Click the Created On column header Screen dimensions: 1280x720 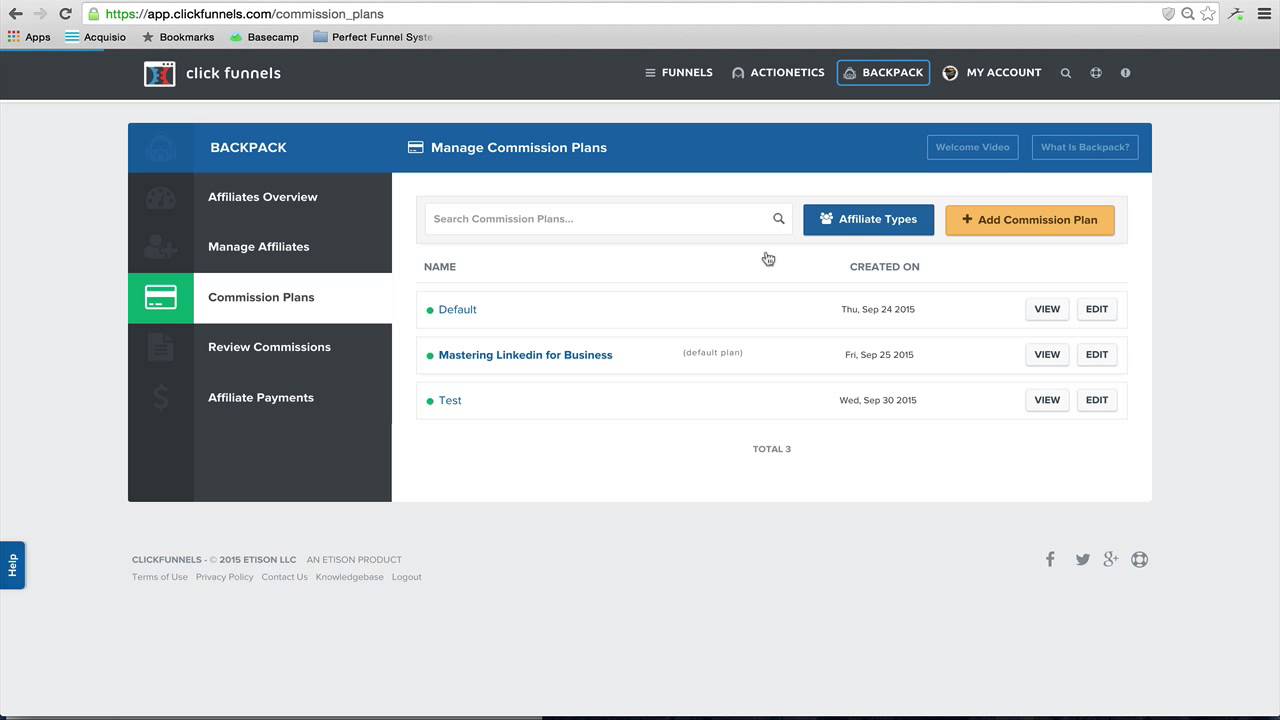885,267
